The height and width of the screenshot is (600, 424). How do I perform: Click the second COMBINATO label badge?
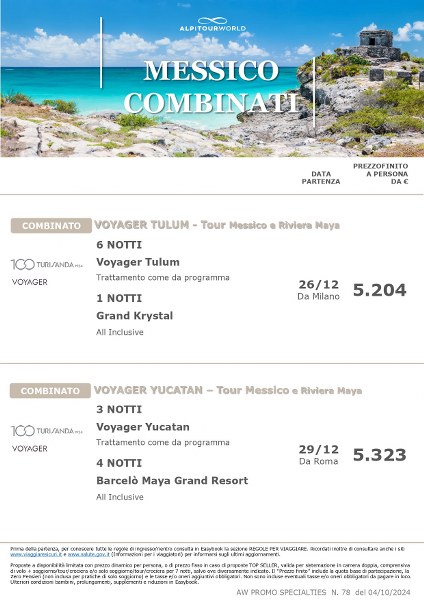51,391
